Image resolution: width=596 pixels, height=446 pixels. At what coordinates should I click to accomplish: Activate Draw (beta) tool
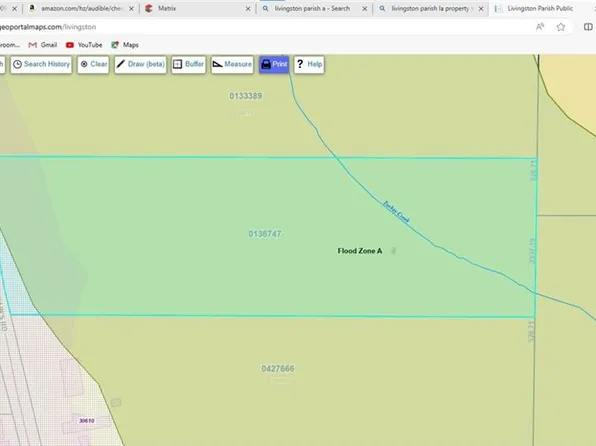click(140, 64)
